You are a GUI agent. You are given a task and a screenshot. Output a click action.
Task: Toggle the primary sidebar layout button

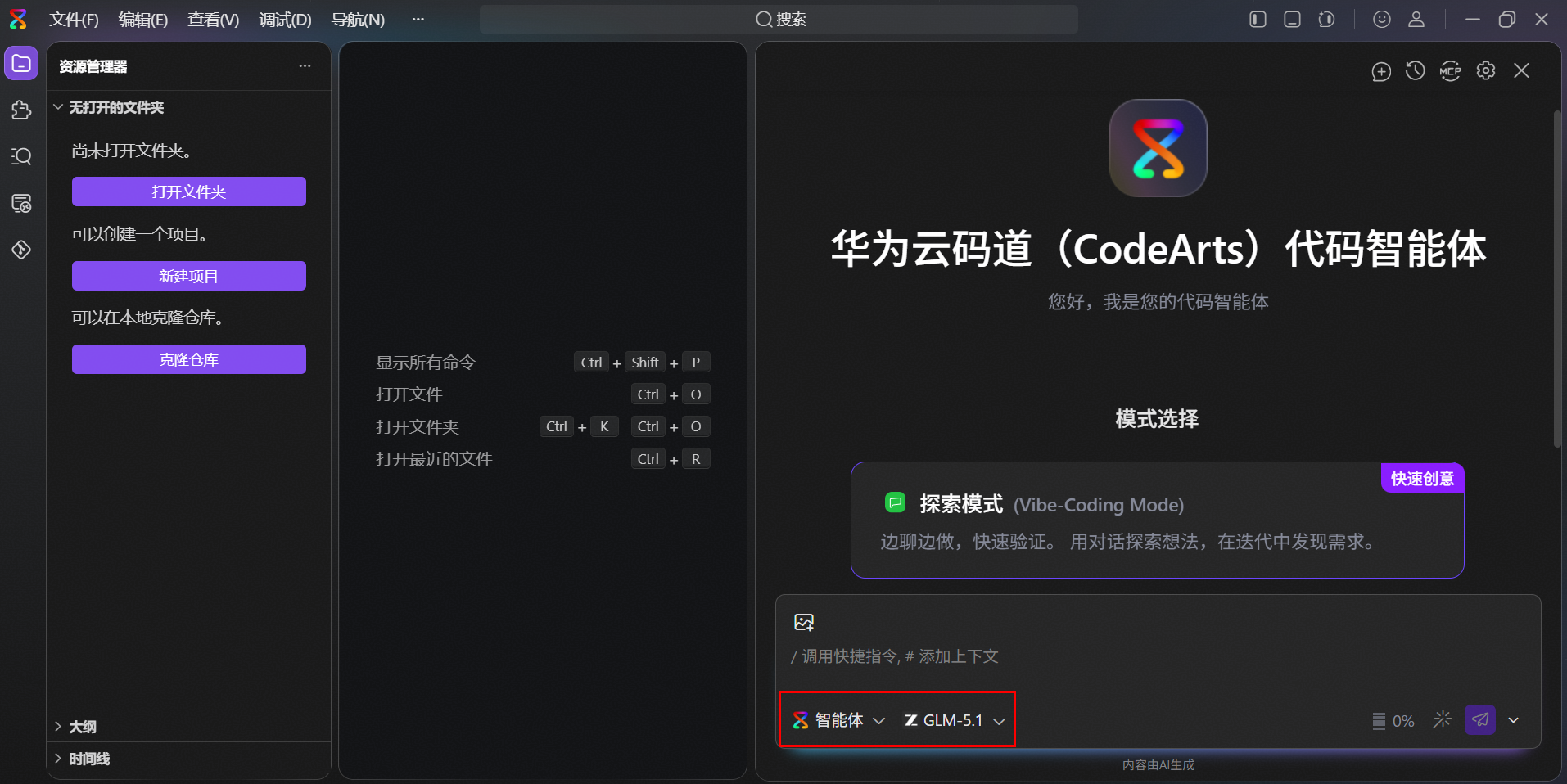(x=1258, y=19)
